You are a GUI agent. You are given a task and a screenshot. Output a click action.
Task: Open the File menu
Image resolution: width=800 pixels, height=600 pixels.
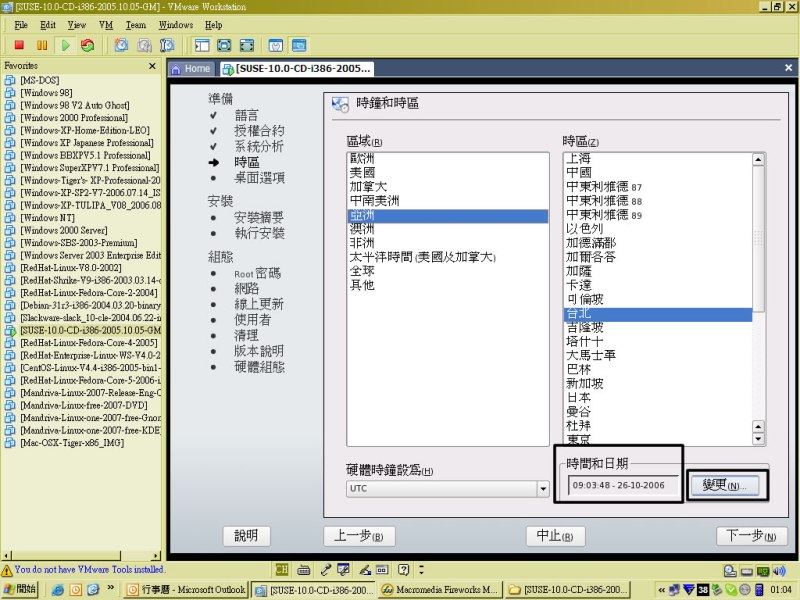[21, 25]
